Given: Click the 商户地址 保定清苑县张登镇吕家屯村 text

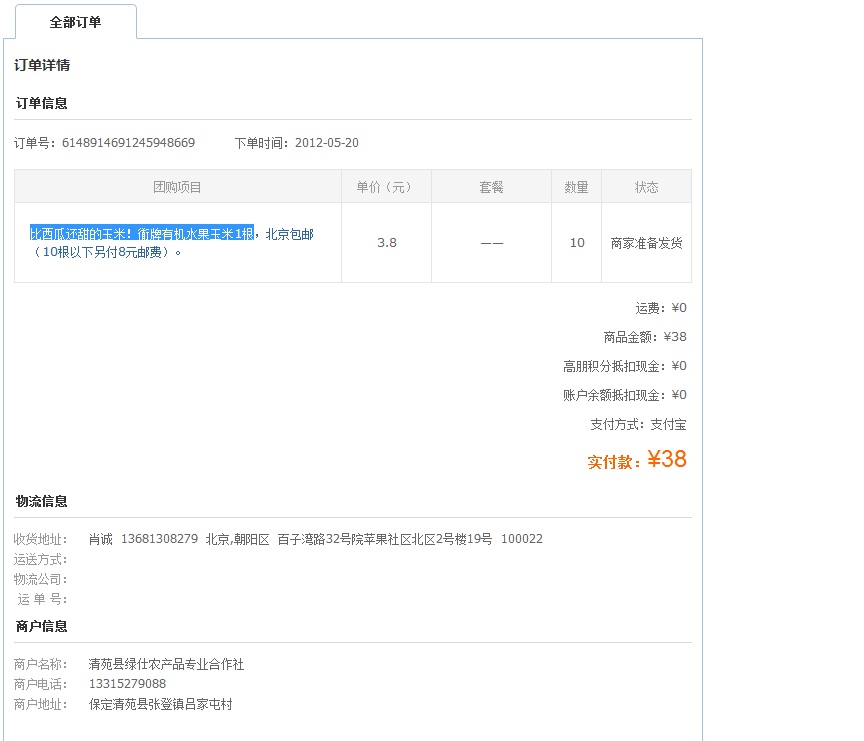Looking at the screenshot, I should pyautogui.click(x=158, y=704).
